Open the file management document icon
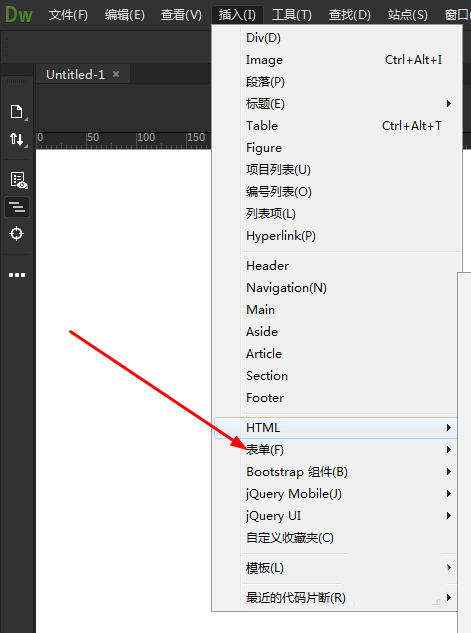The height and width of the screenshot is (633, 471). (17, 111)
